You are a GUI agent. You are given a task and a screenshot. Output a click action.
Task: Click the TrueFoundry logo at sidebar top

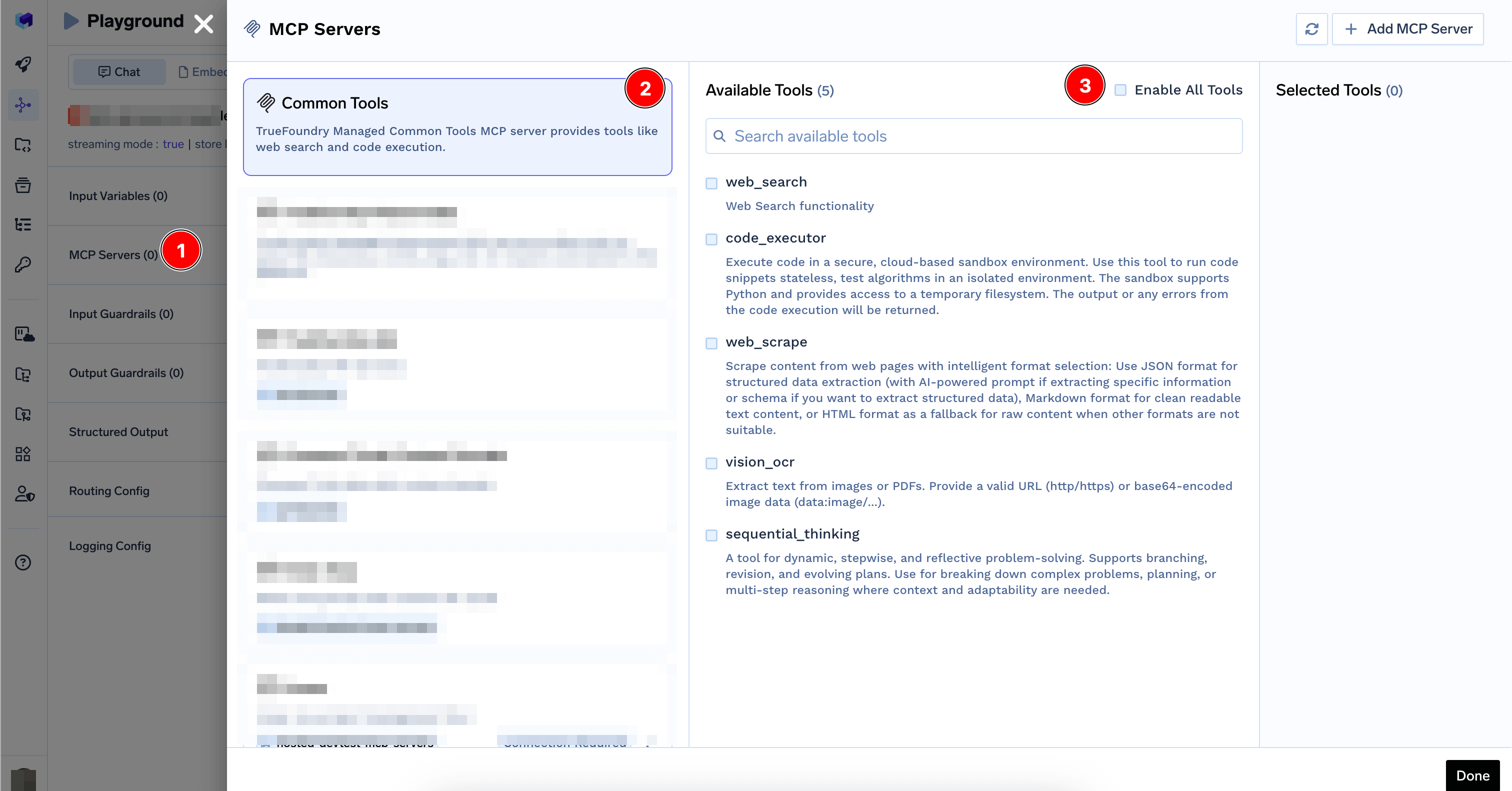tap(23, 21)
